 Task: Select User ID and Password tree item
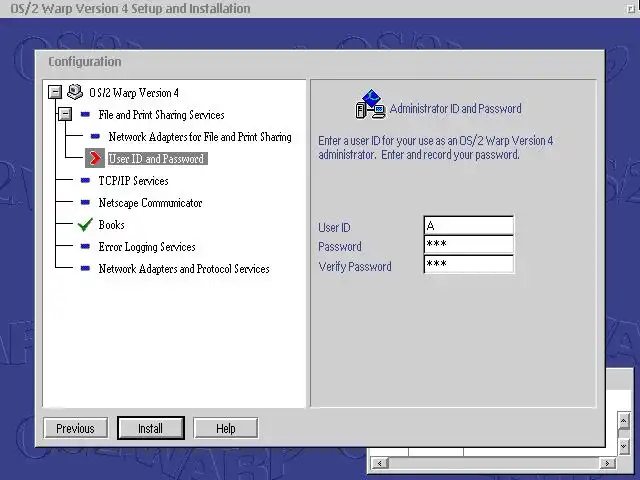158,159
